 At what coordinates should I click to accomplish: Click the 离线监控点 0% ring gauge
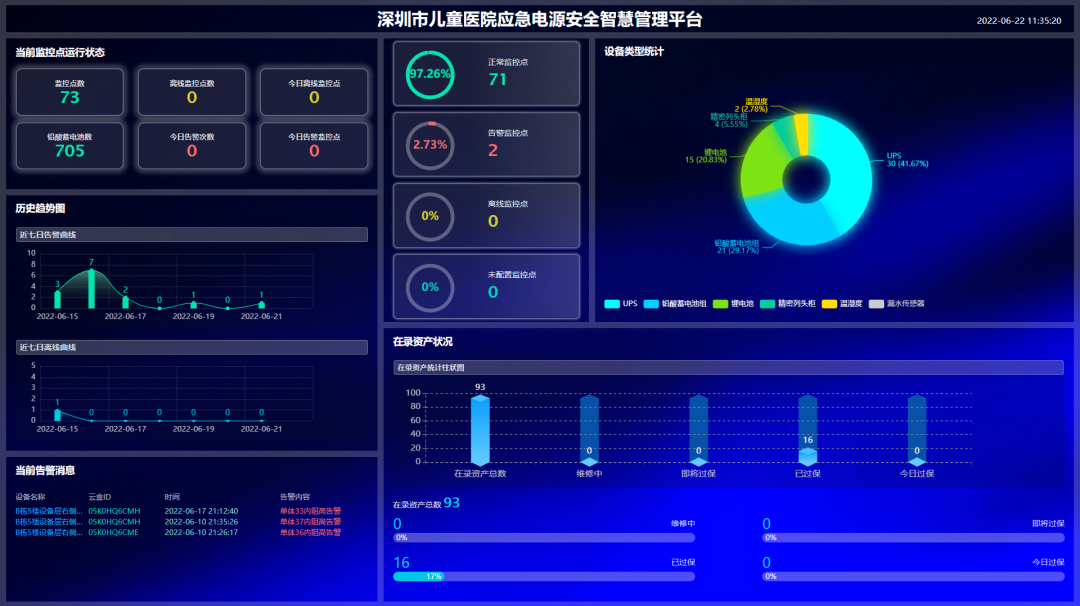(x=430, y=216)
